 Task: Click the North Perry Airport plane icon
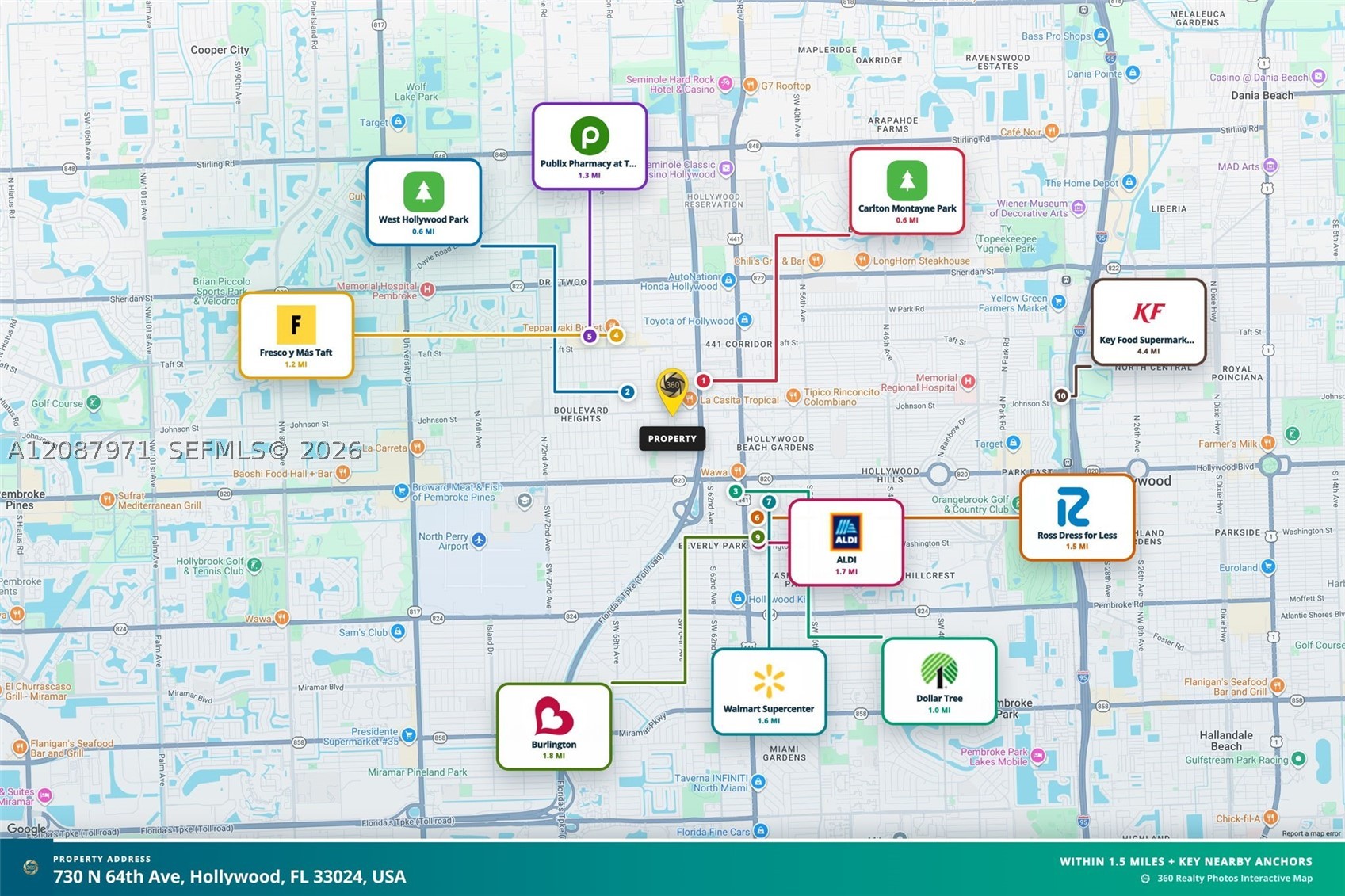point(479,540)
